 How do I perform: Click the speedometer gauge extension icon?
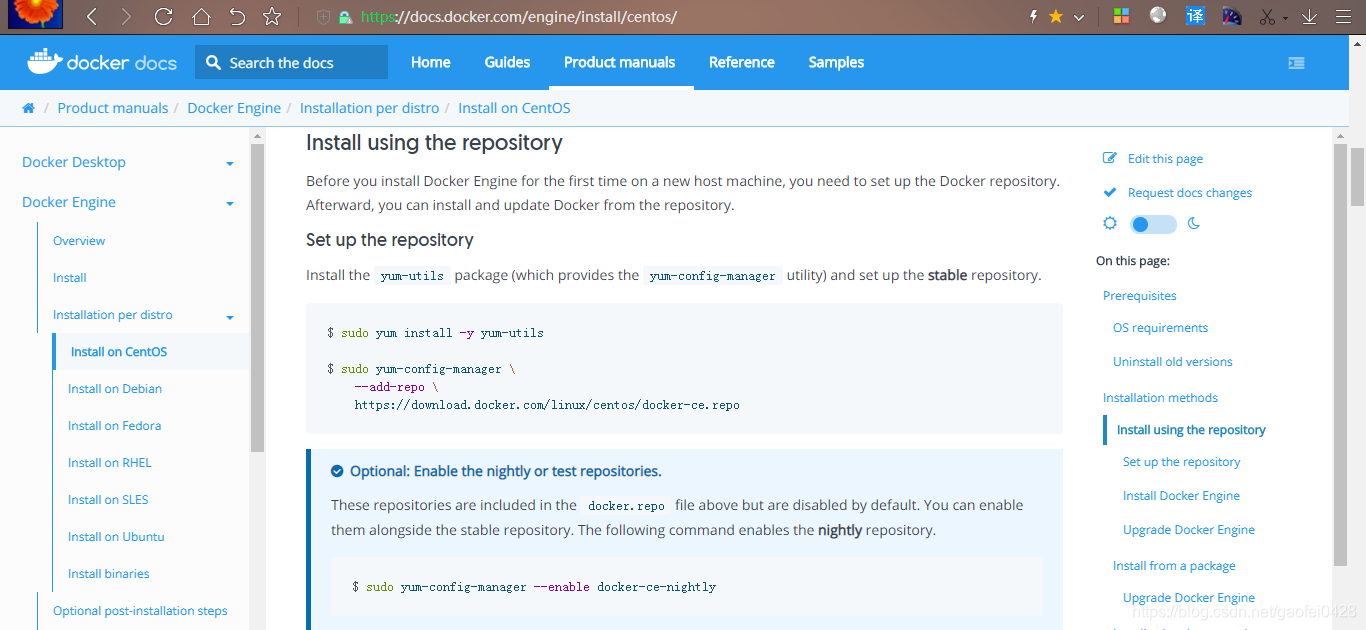[1232, 16]
